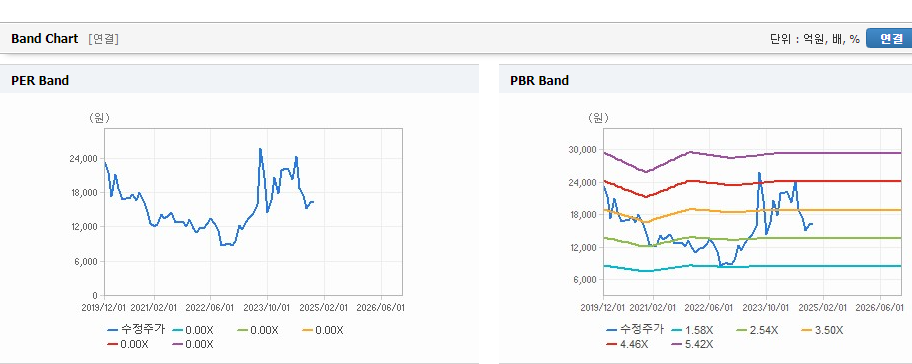
Task: Select the PER Band panel heading
Action: (x=40, y=81)
